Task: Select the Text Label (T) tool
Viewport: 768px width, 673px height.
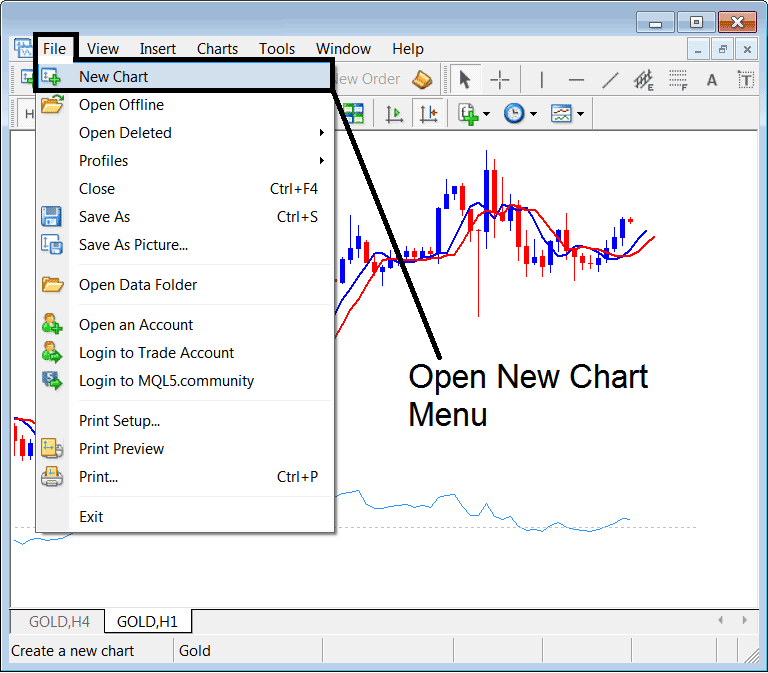Action: coord(745,79)
